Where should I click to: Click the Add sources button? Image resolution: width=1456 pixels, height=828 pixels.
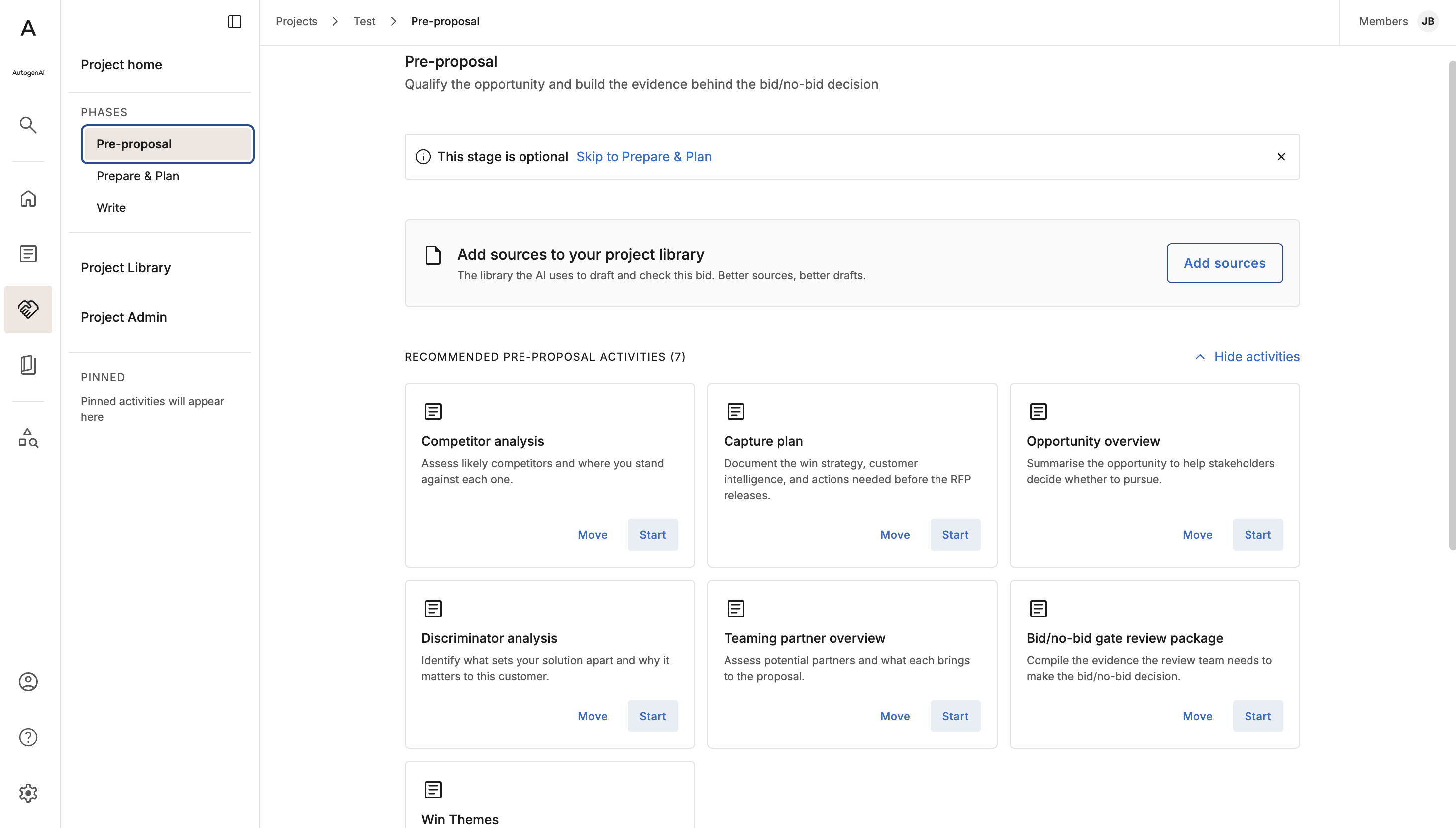[1225, 263]
